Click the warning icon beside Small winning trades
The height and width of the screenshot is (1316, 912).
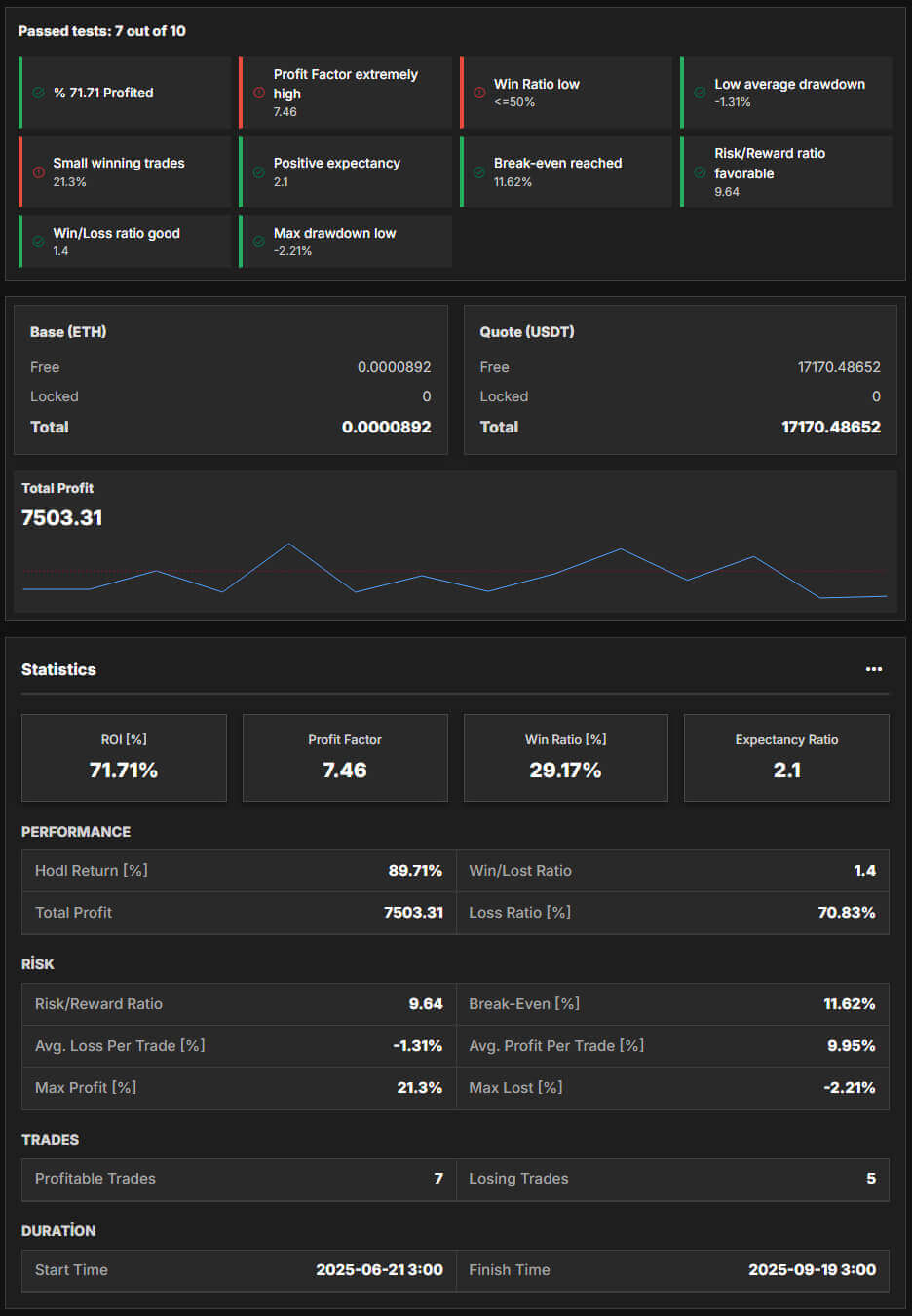(38, 172)
